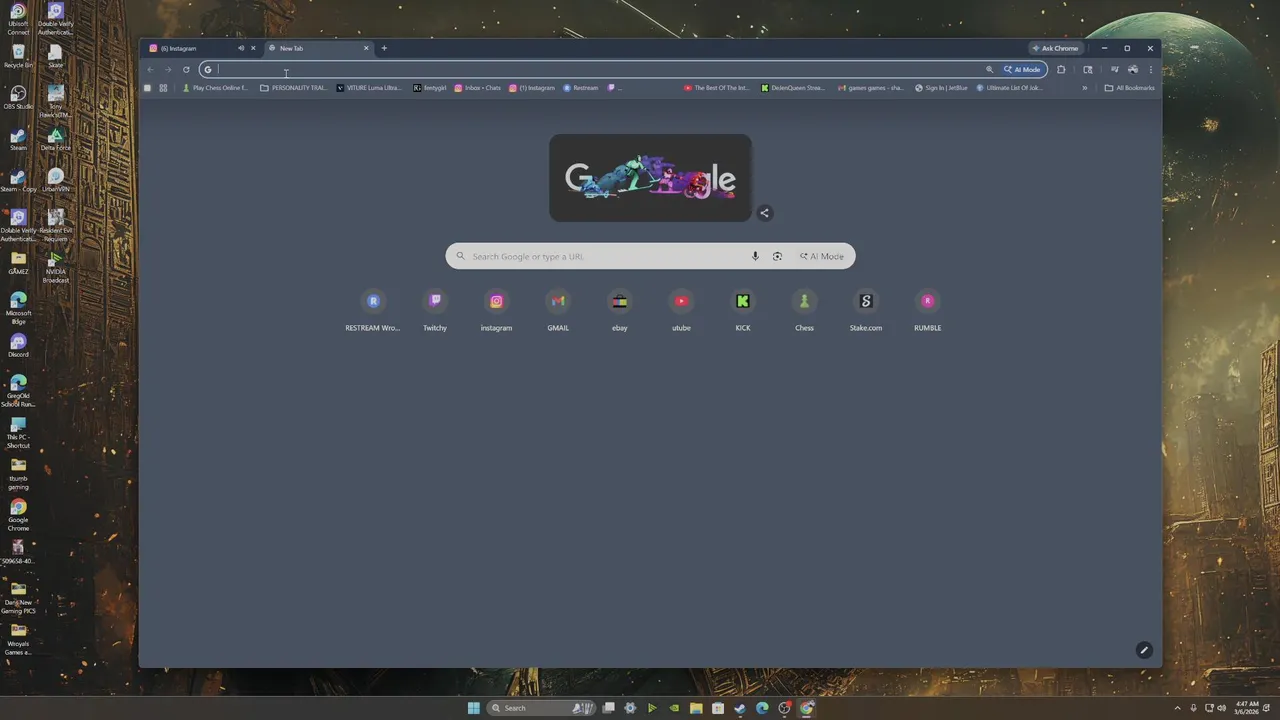The image size is (1280, 720).
Task: Open the PERSONALITY TRAI... bookmark folder
Action: pos(293,88)
